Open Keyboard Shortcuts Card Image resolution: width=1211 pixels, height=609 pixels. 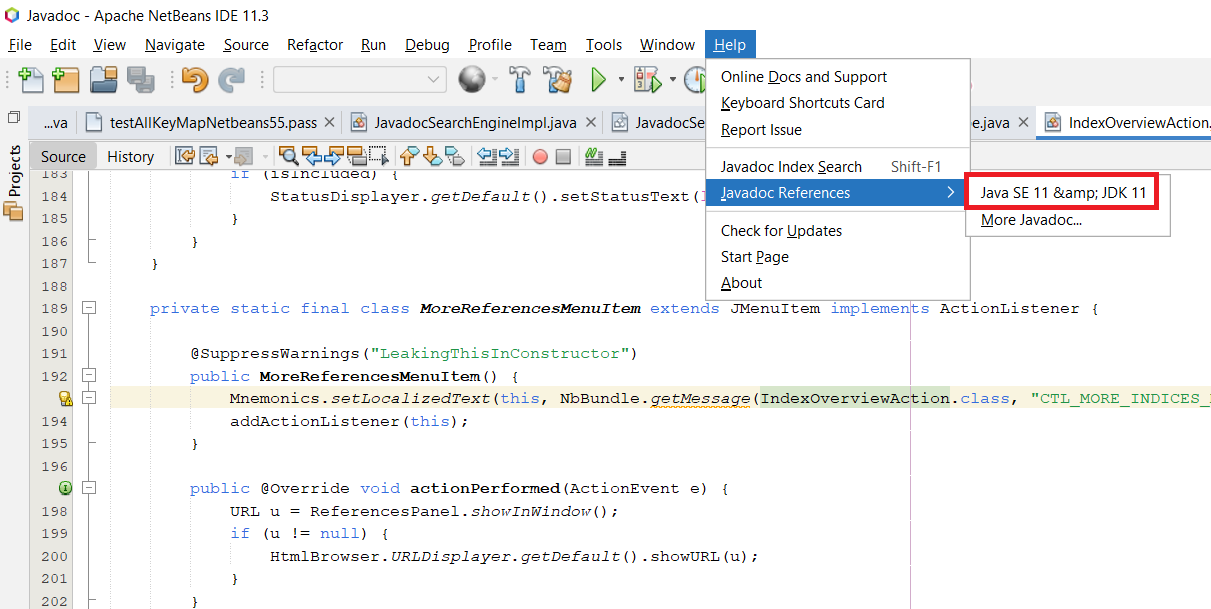tap(837, 103)
